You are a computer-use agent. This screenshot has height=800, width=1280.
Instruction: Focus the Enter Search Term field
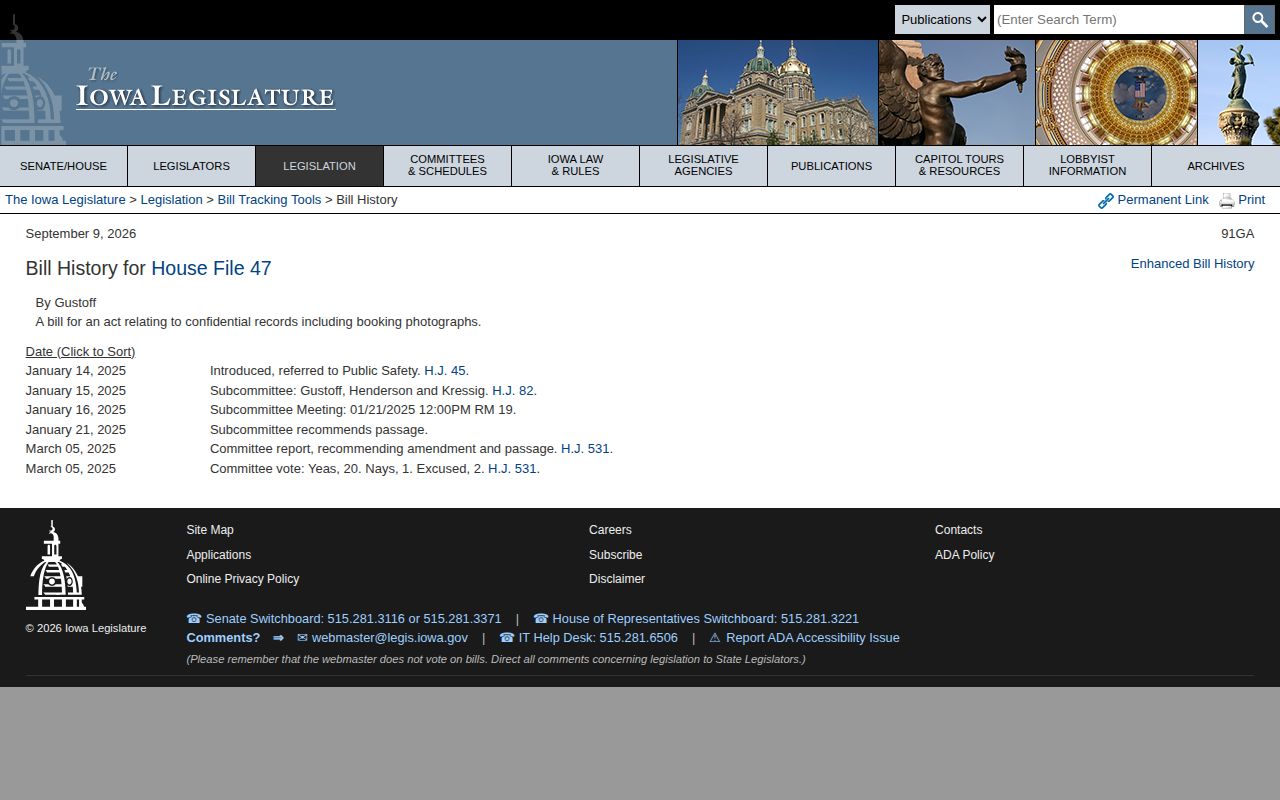point(1118,19)
